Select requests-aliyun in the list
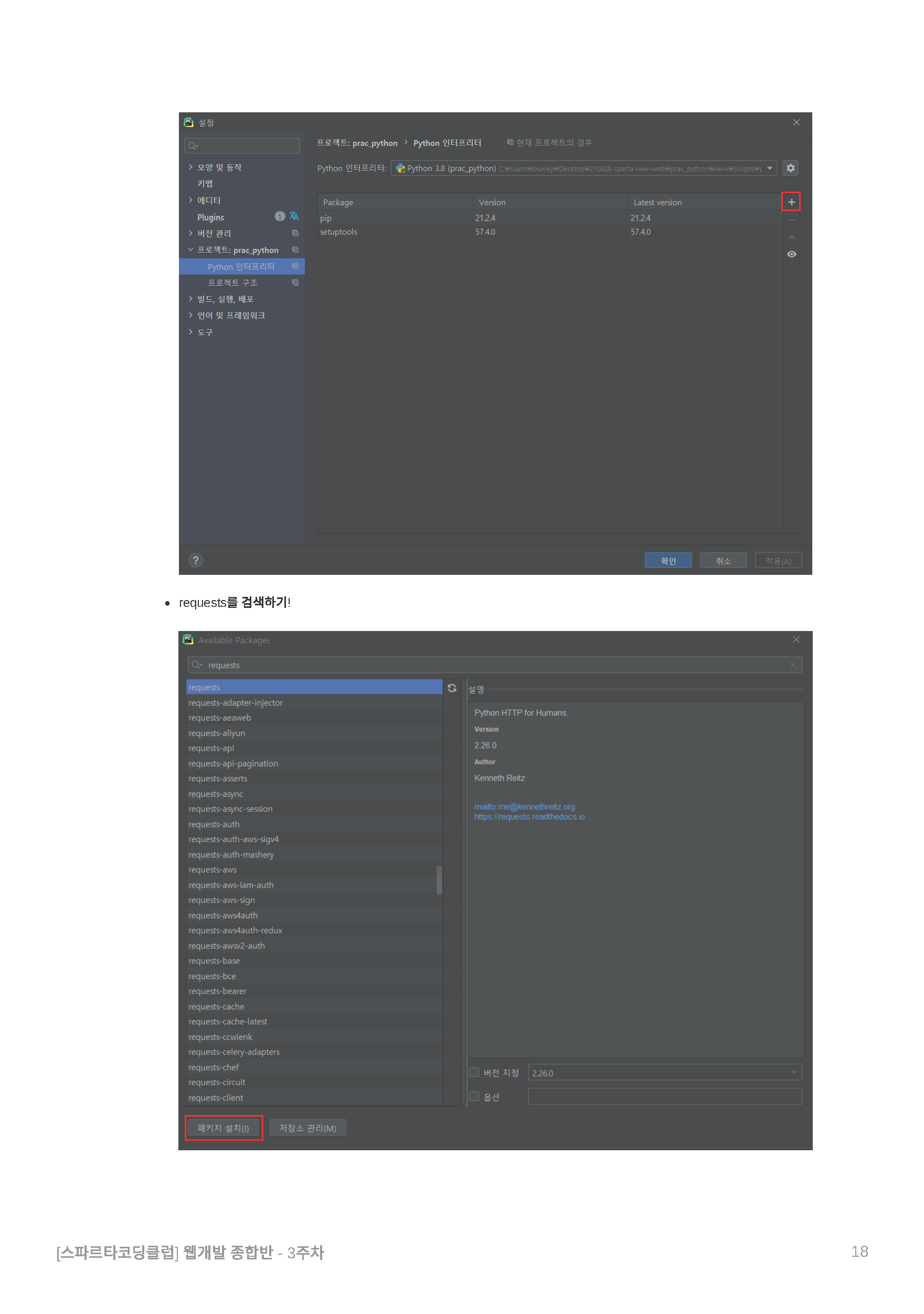 click(314, 732)
